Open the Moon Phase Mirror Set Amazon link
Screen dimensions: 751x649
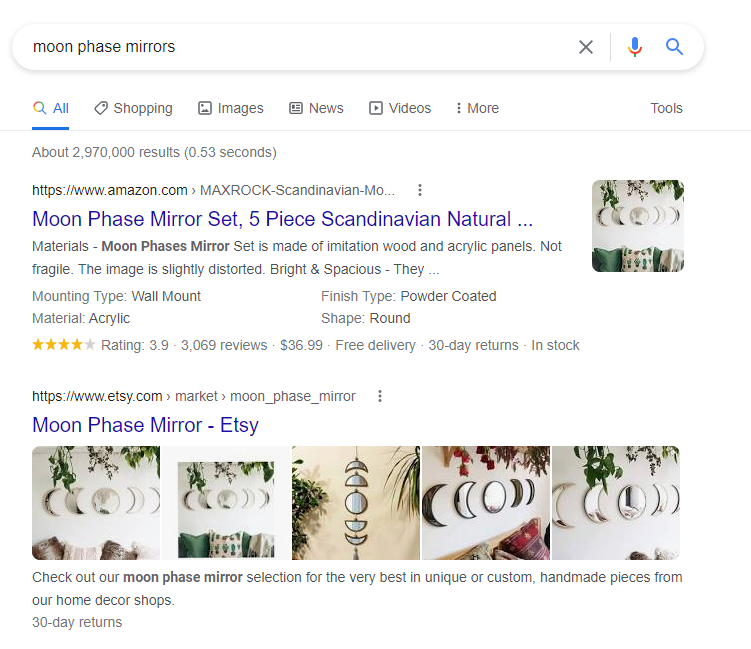pyautogui.click(x=282, y=219)
